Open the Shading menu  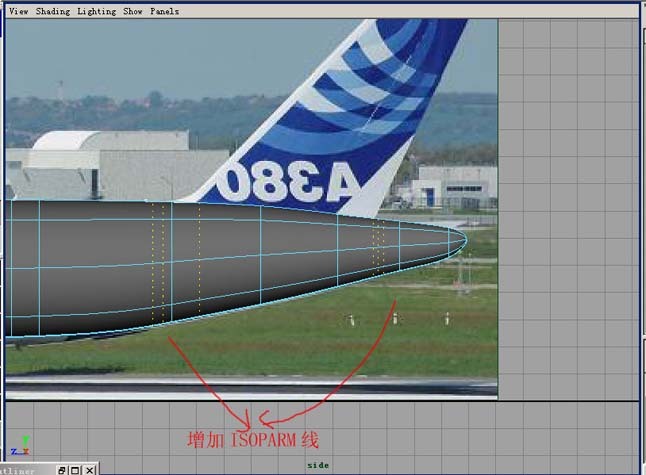[53, 12]
